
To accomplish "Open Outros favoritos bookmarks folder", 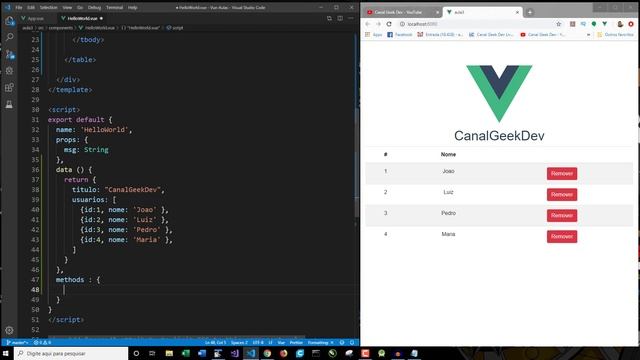I will click(x=616, y=35).
